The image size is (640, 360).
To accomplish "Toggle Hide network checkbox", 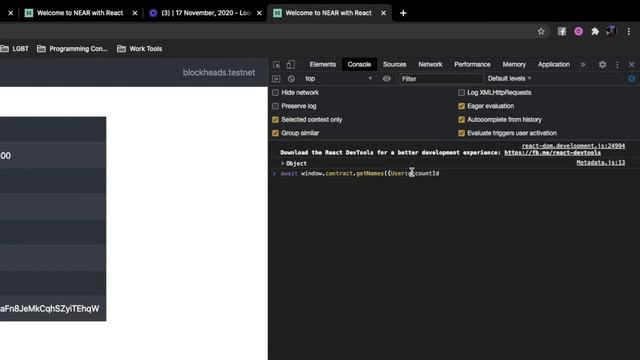I will 276,93.
